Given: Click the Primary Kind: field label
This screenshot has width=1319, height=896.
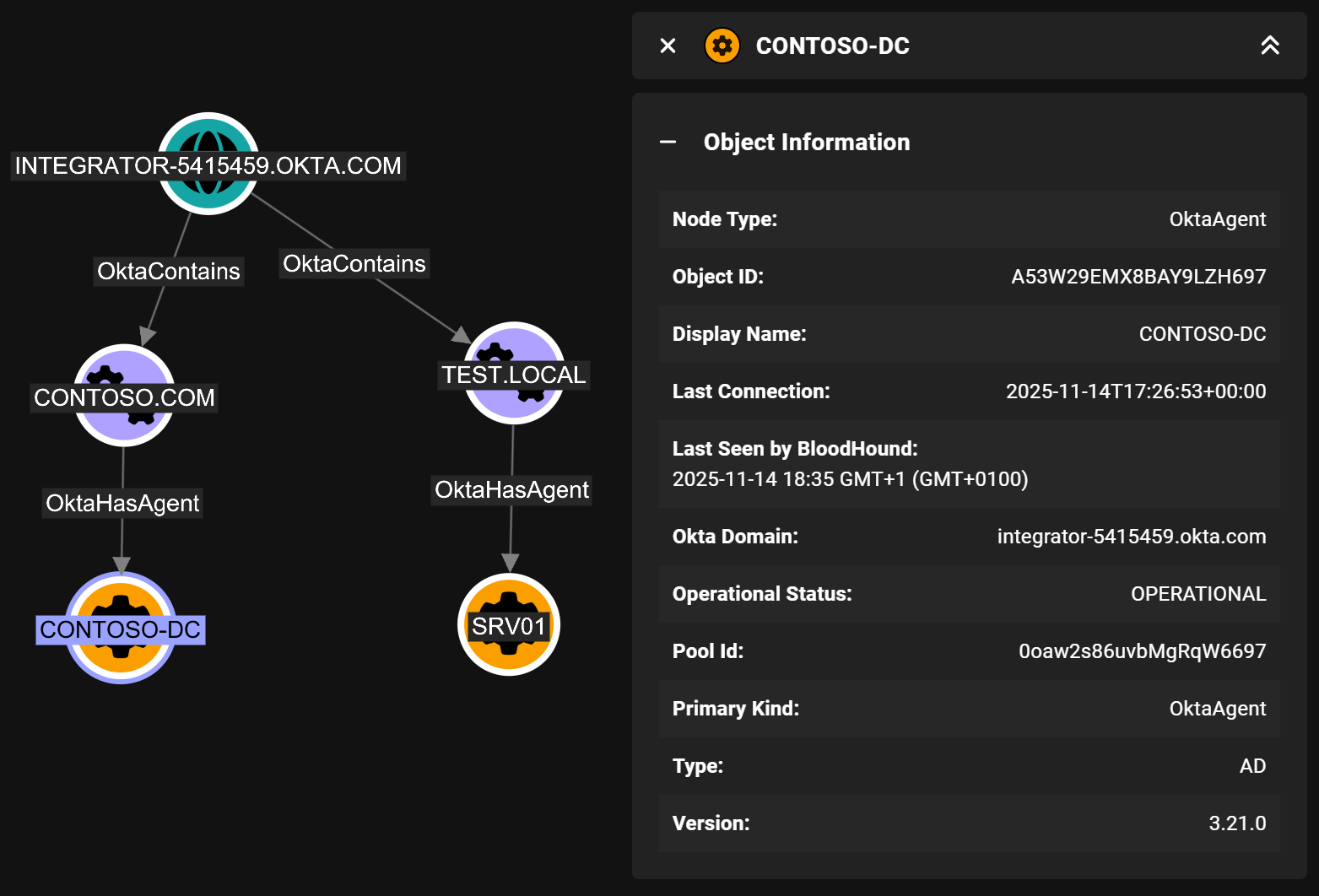Looking at the screenshot, I should [736, 709].
